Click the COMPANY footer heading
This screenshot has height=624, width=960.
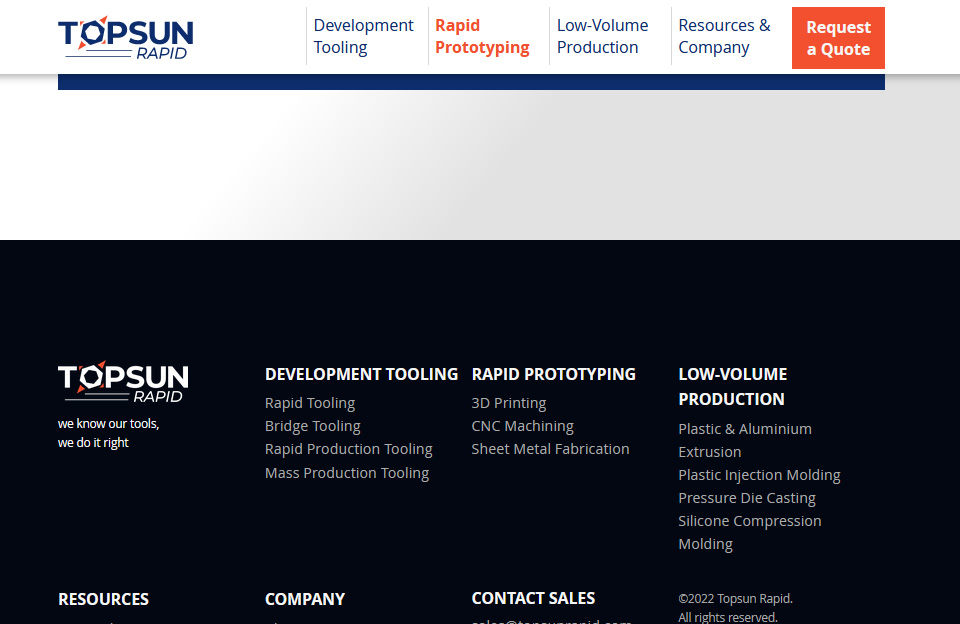click(x=305, y=599)
